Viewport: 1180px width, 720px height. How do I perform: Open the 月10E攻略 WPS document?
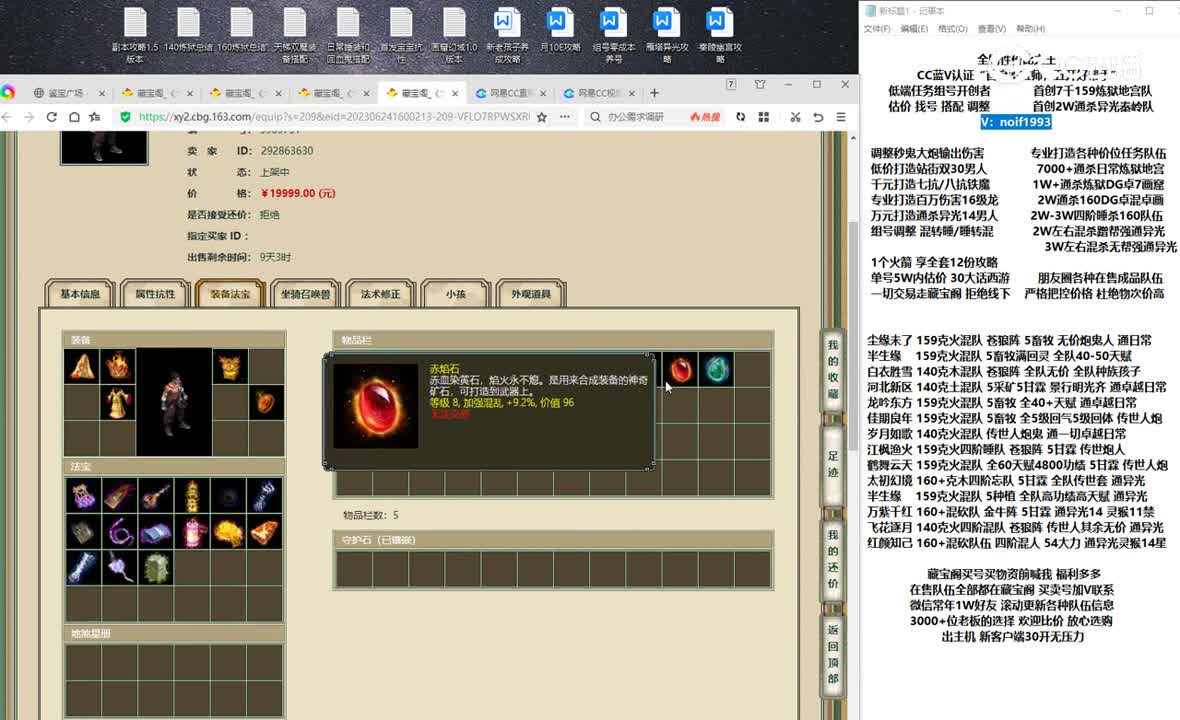[561, 30]
